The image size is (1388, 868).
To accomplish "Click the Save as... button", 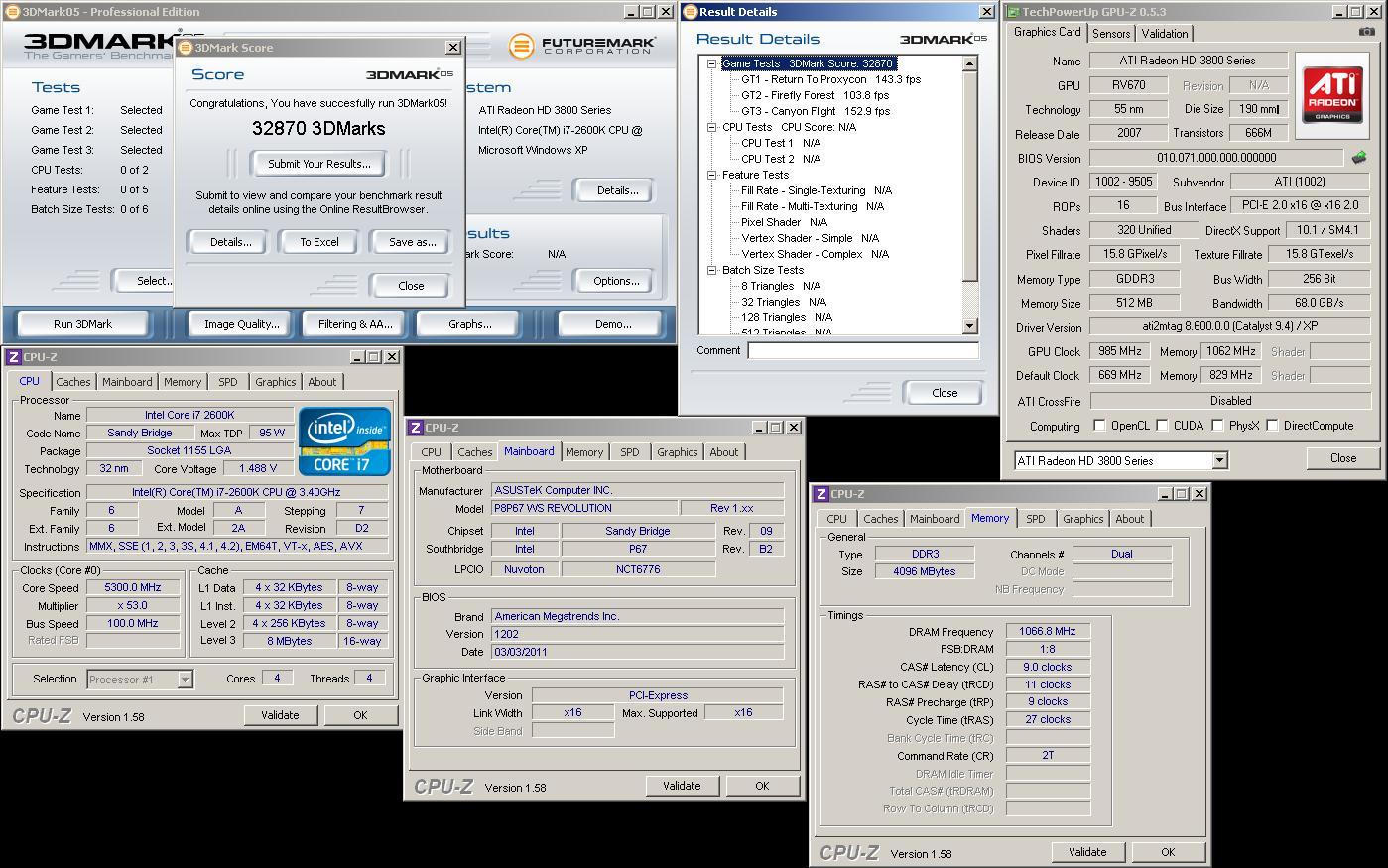I will pyautogui.click(x=412, y=242).
